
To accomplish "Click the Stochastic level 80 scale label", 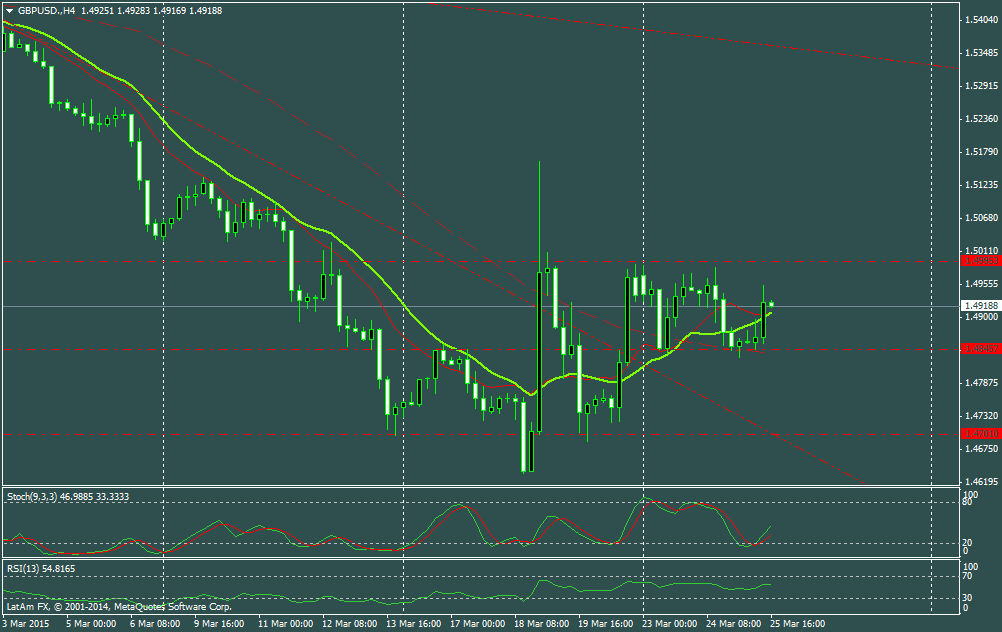I will 966,505.
